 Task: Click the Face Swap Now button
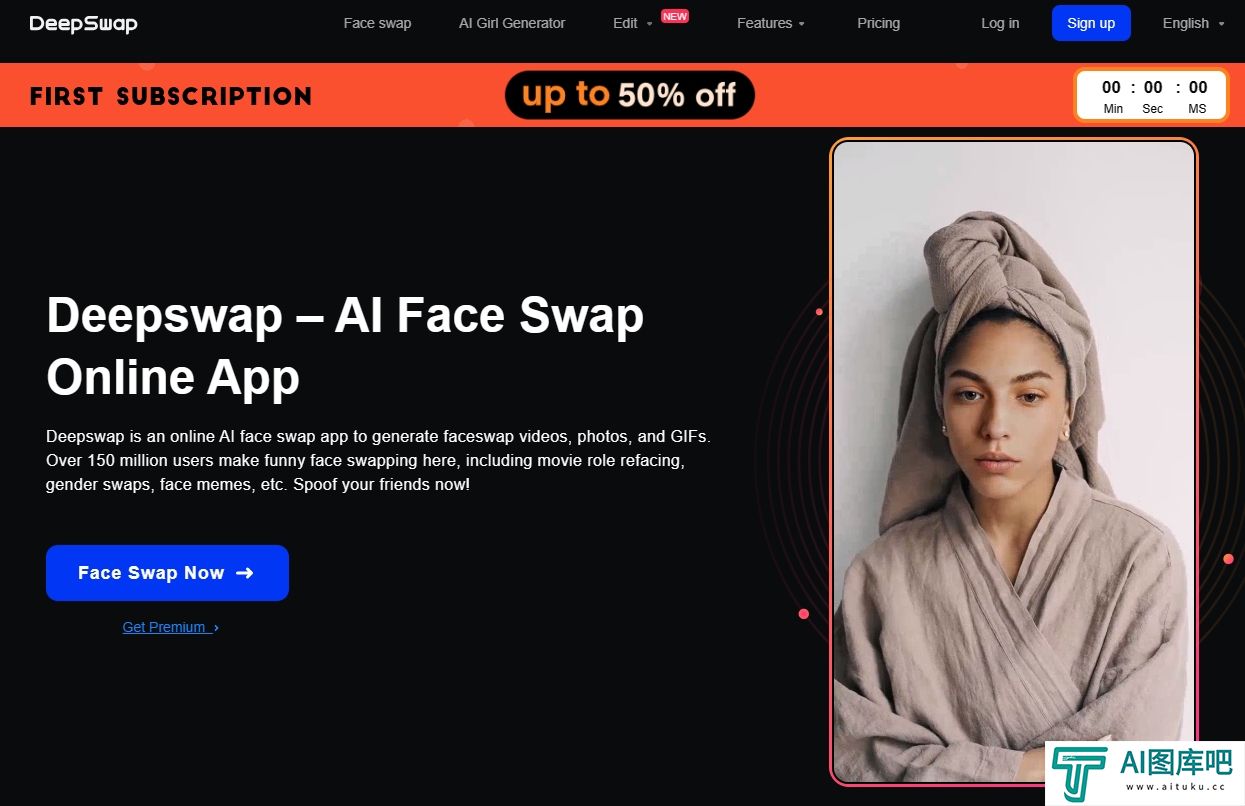pos(167,573)
